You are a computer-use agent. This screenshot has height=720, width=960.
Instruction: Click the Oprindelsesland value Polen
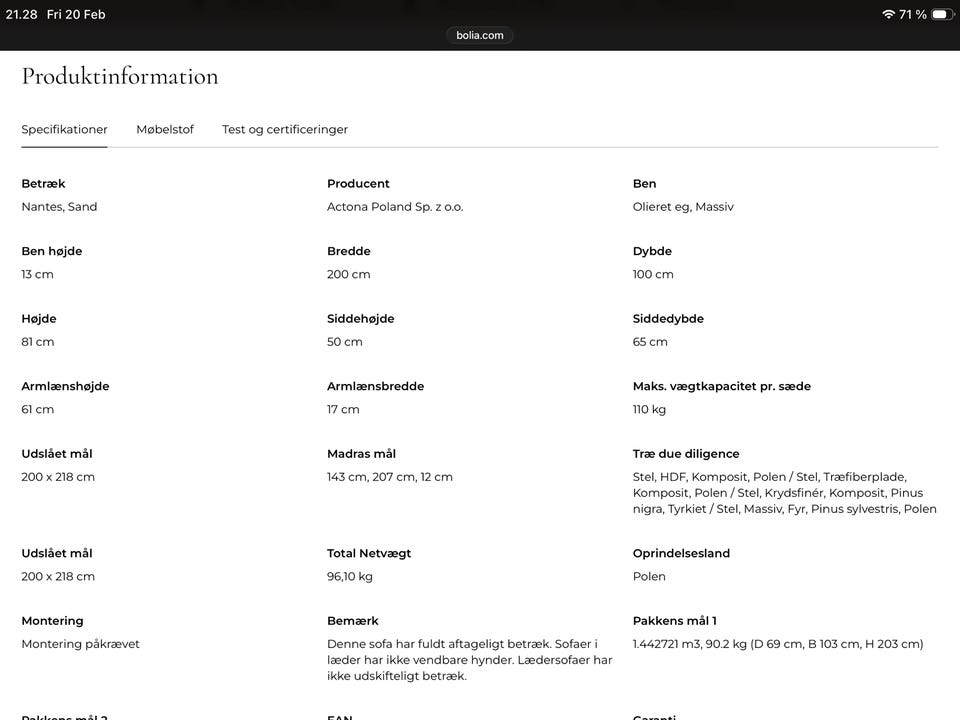(x=649, y=576)
